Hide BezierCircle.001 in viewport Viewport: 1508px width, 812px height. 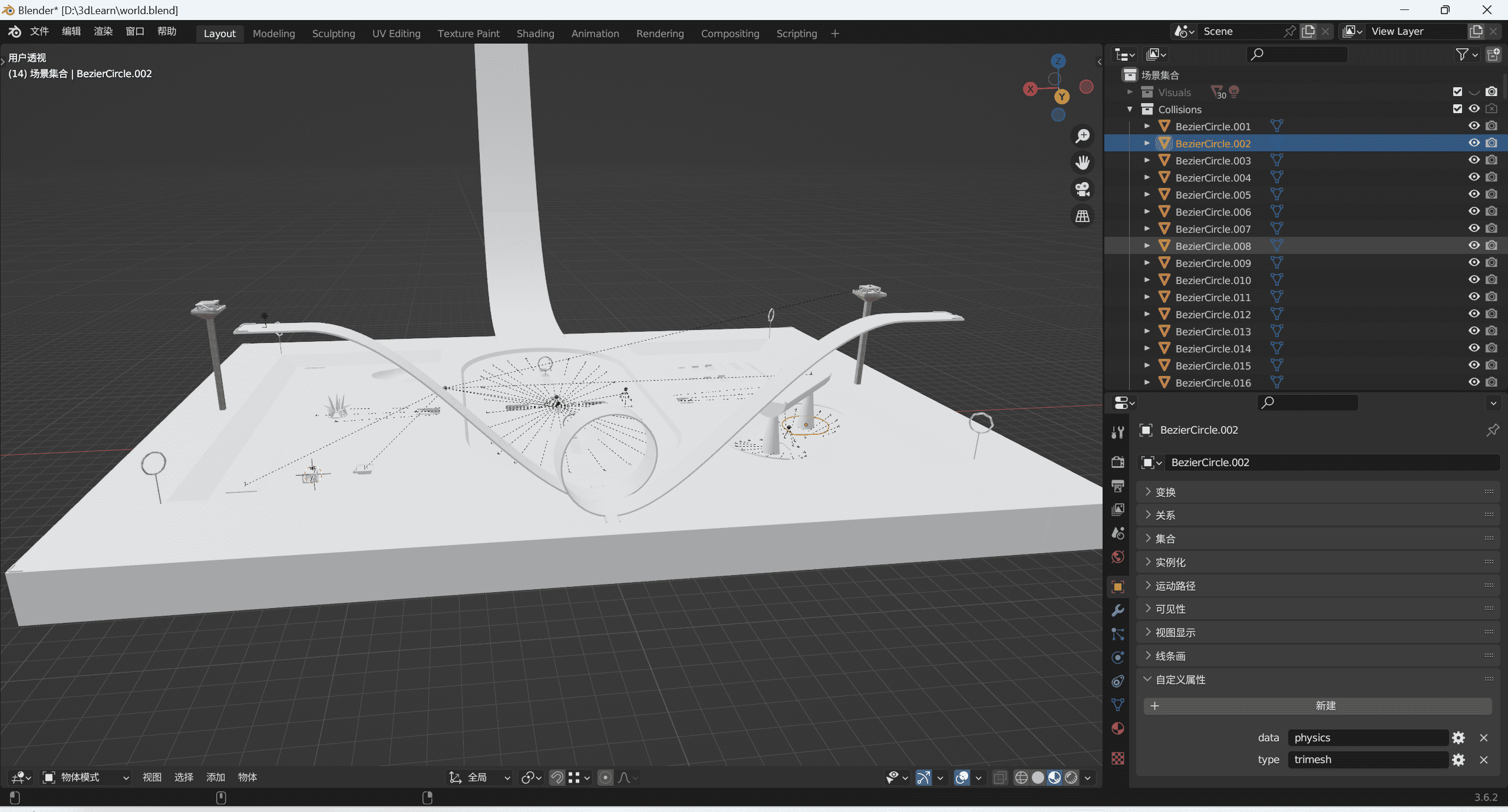[1474, 126]
